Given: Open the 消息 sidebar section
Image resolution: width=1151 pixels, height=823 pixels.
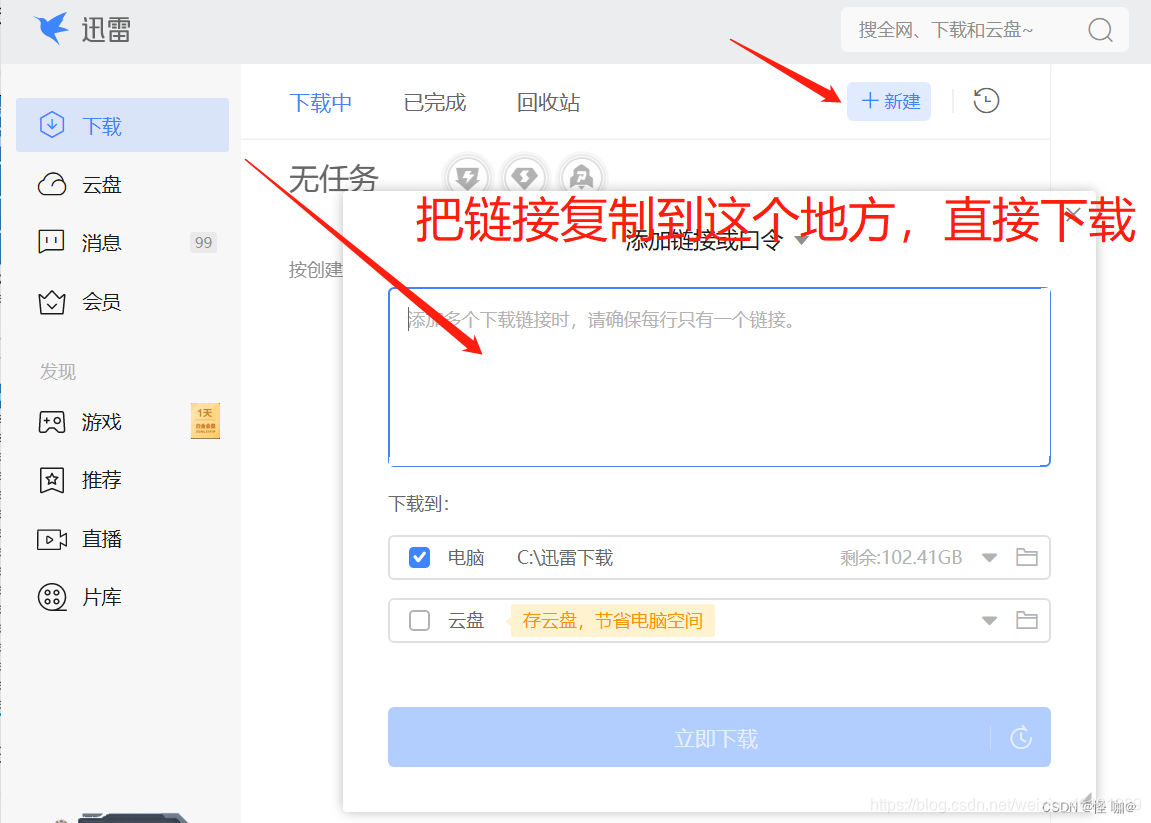Looking at the screenshot, I should coord(123,242).
